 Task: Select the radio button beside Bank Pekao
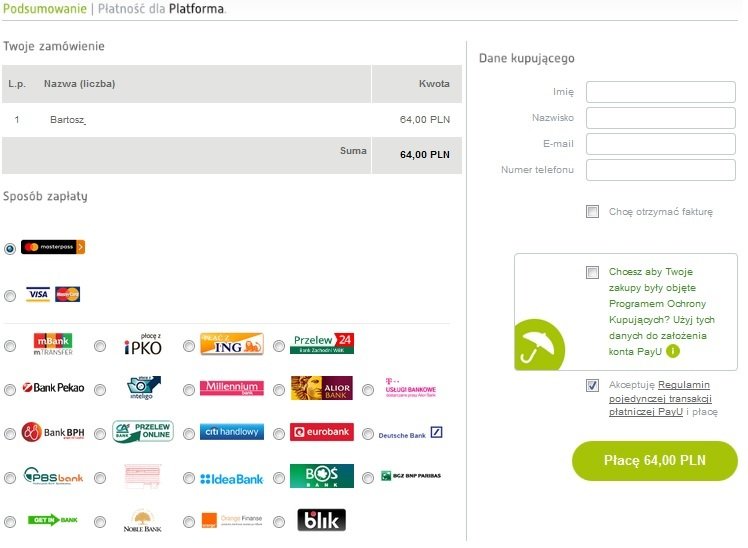[10, 389]
